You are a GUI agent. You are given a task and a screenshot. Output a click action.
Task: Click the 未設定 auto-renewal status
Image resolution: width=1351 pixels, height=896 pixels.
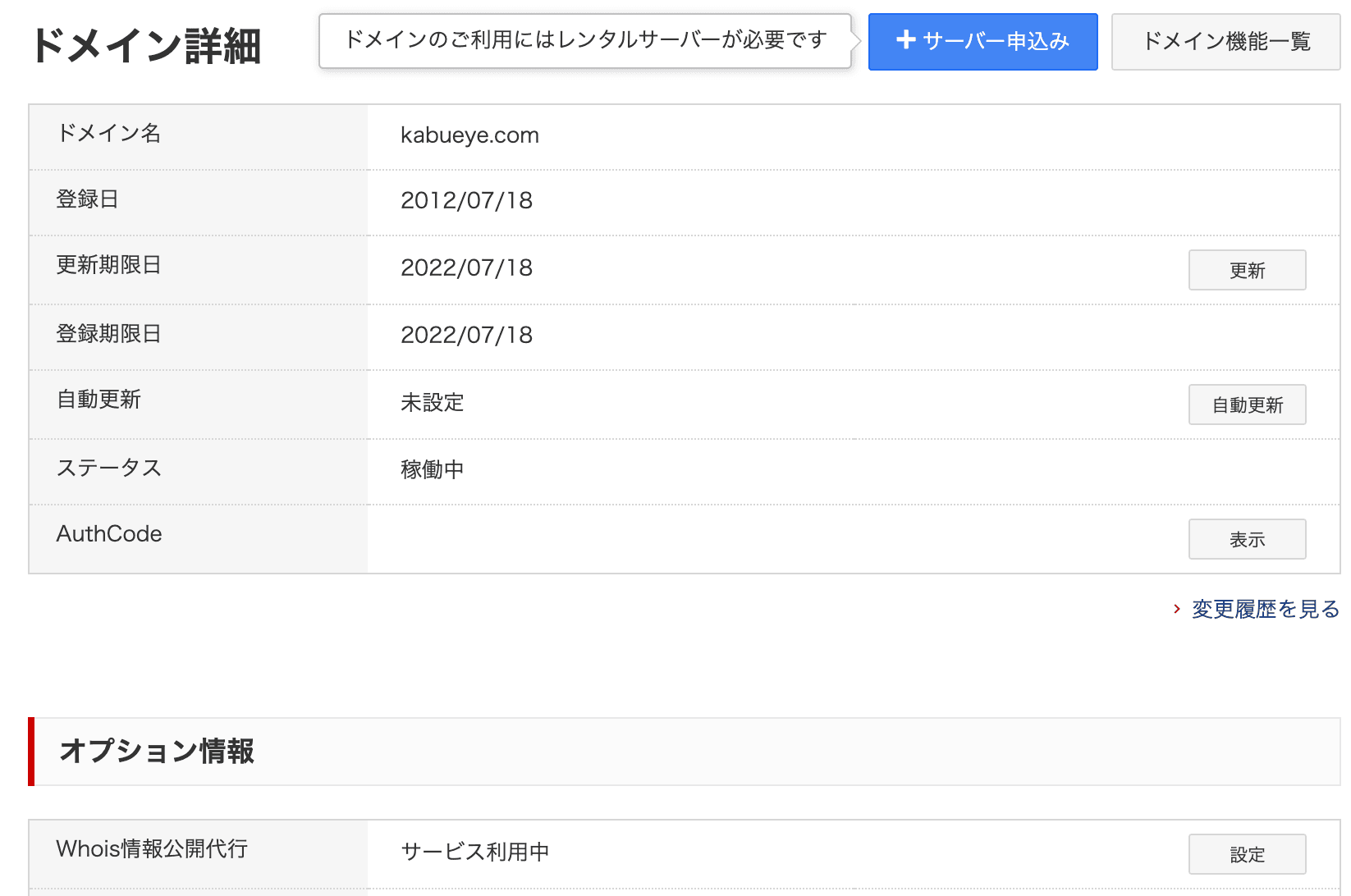point(432,403)
